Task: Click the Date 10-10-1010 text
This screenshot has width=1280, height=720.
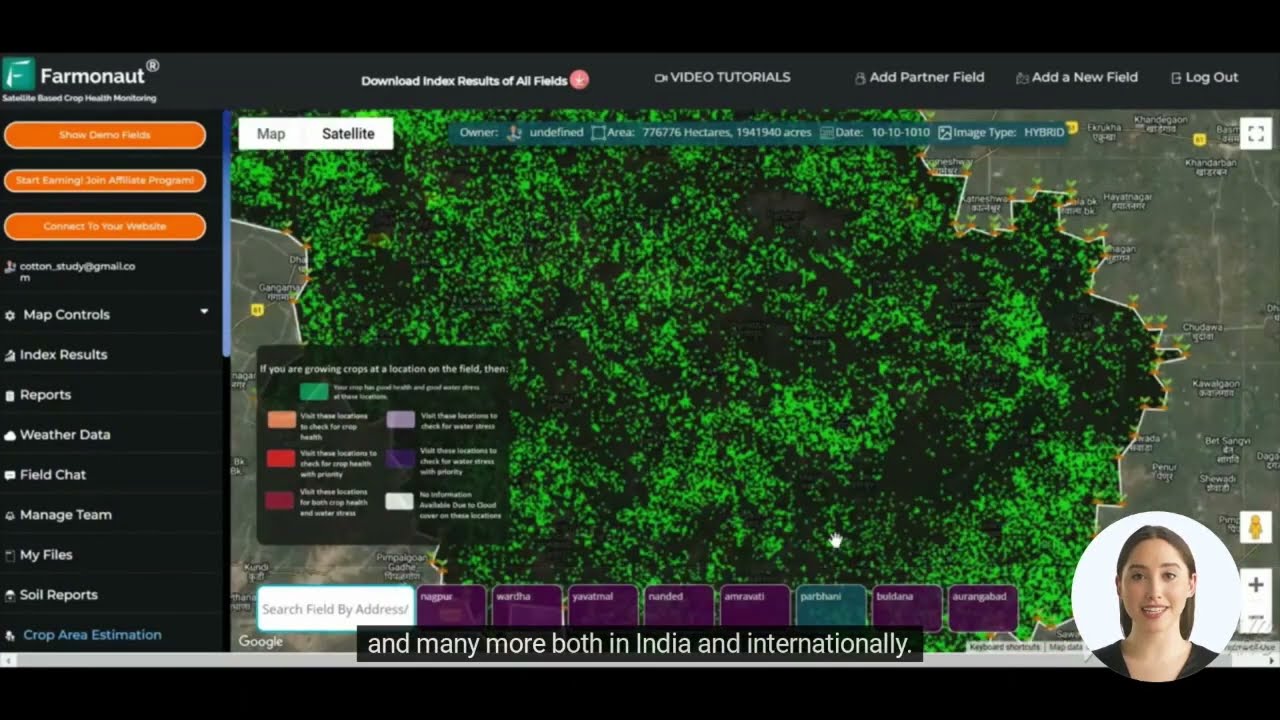Action: pos(883,132)
